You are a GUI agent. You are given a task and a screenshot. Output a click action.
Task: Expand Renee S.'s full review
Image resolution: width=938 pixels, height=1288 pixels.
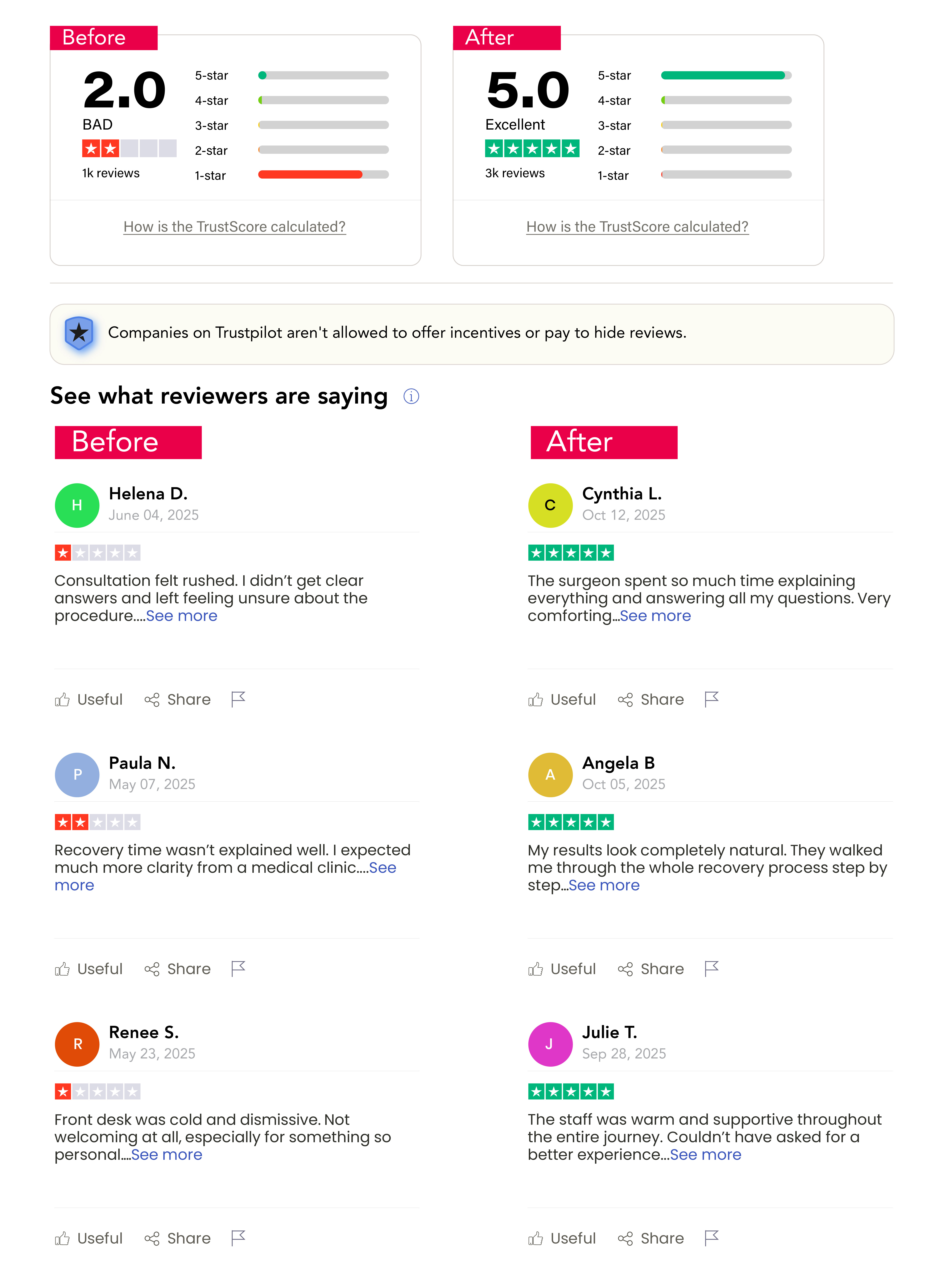pos(167,1155)
